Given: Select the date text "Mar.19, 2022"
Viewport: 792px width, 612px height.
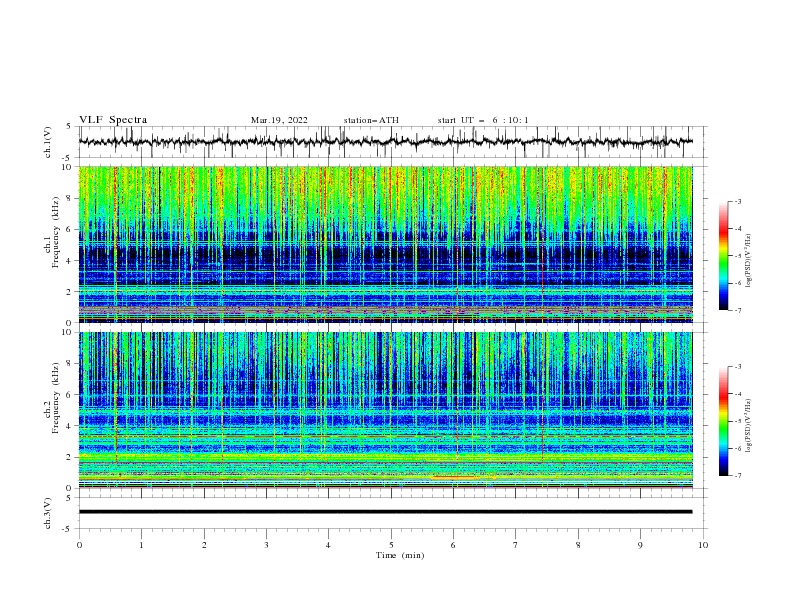Looking at the screenshot, I should click(279, 120).
